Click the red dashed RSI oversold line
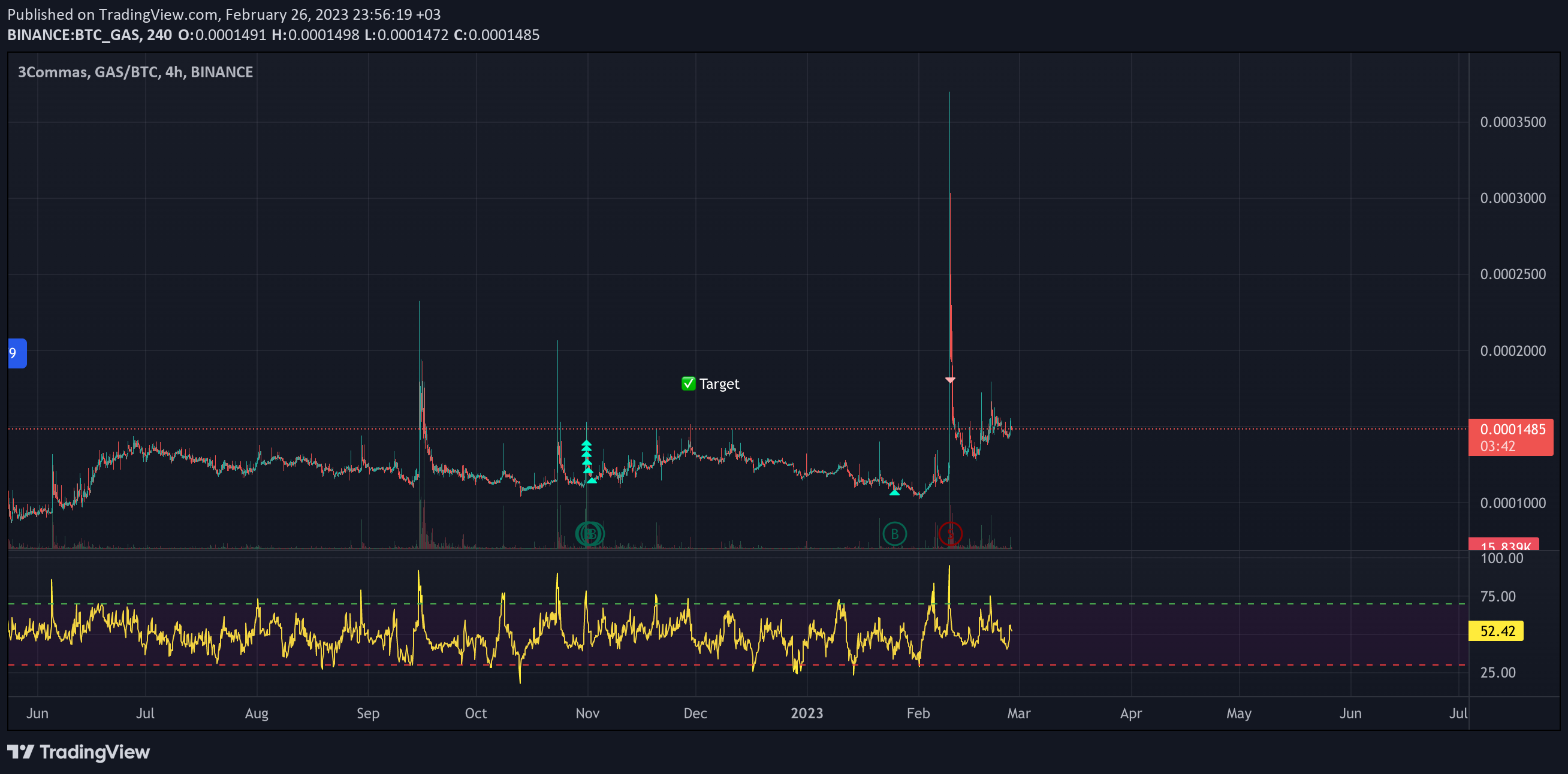Image resolution: width=1568 pixels, height=774 pixels. [x=738, y=665]
